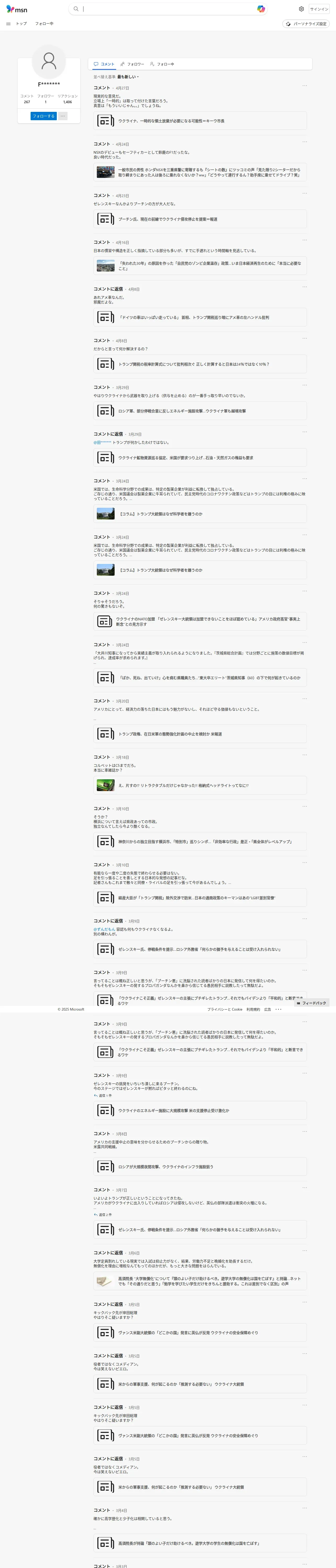Click the 高須院長 大学無償化 article thumbnail

click(x=105, y=1281)
